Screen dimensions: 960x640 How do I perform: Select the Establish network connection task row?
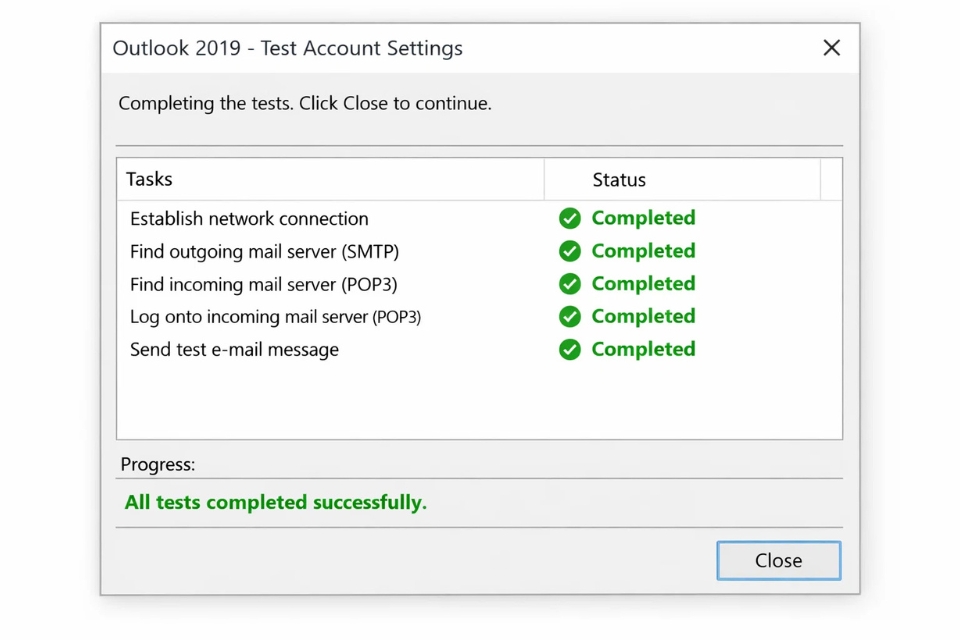coord(248,218)
